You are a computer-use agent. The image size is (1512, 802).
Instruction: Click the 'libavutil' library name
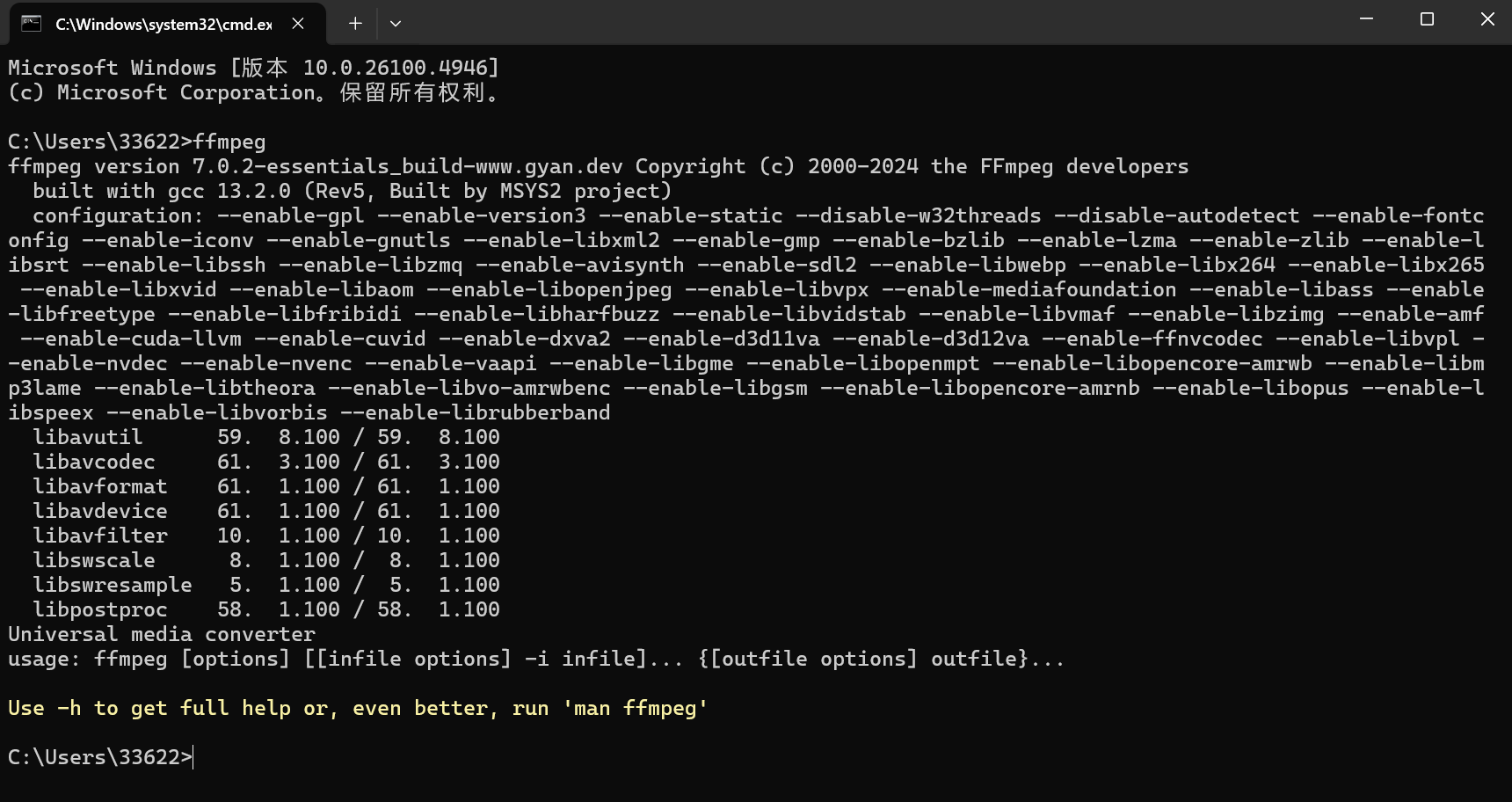coord(87,438)
